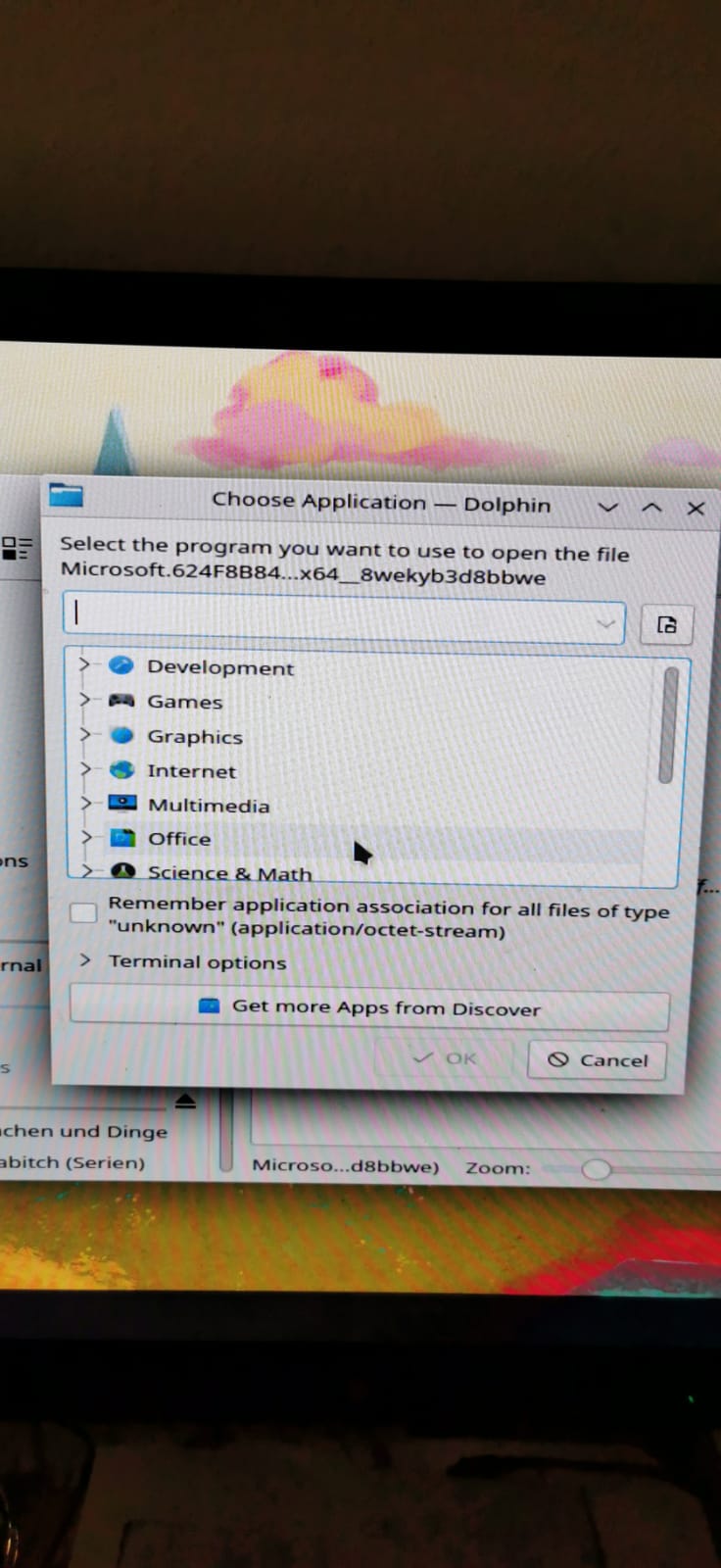Click the Internet globe icon
721x1568 pixels.
(121, 769)
